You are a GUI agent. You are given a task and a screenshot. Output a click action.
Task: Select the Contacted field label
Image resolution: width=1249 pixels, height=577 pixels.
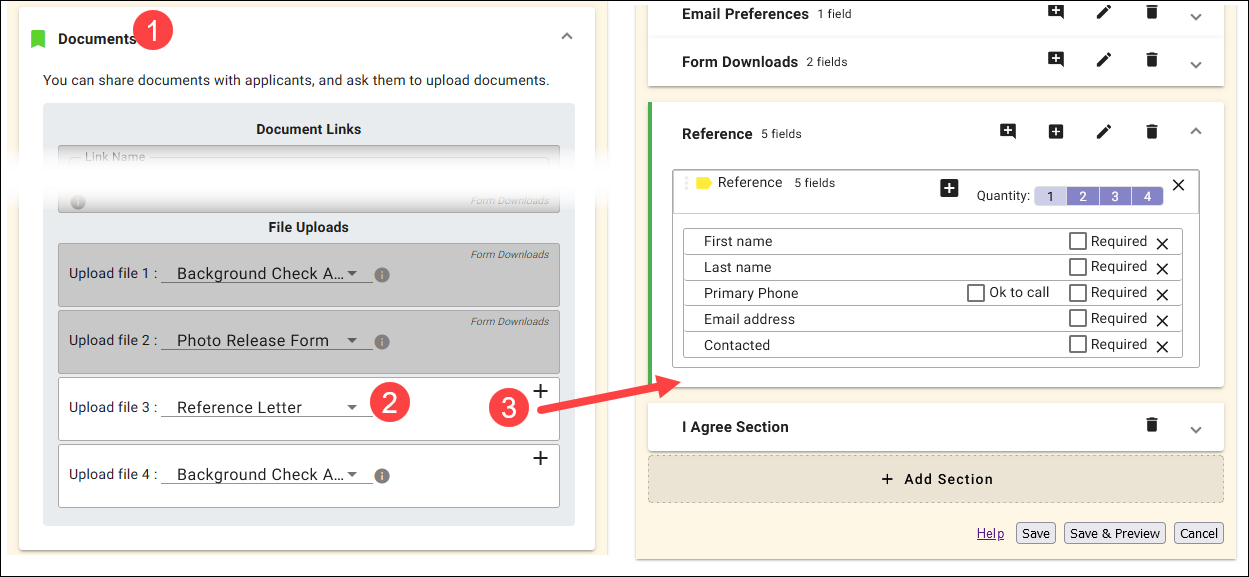click(x=737, y=345)
